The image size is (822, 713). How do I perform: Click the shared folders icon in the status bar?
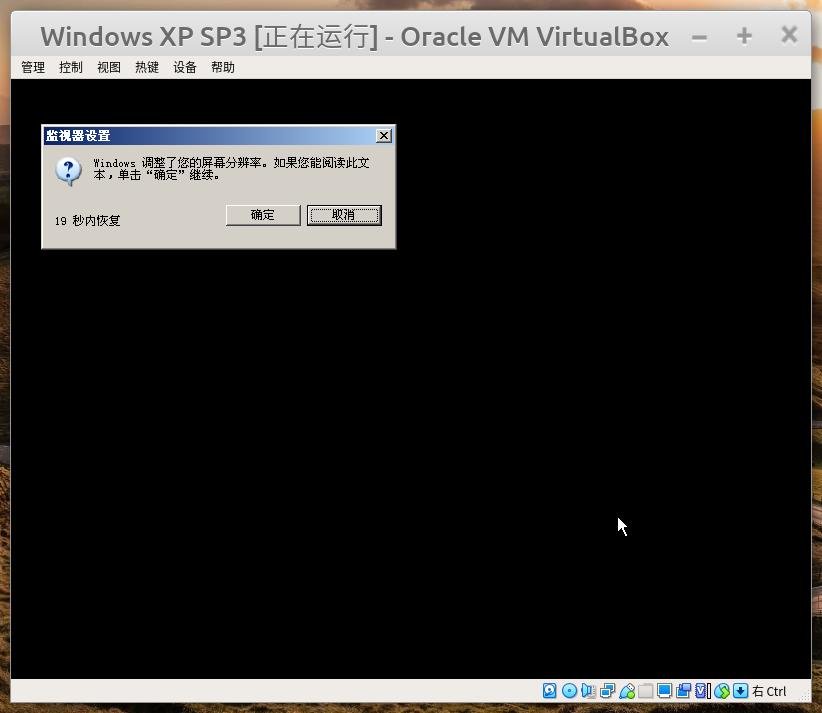click(x=645, y=691)
